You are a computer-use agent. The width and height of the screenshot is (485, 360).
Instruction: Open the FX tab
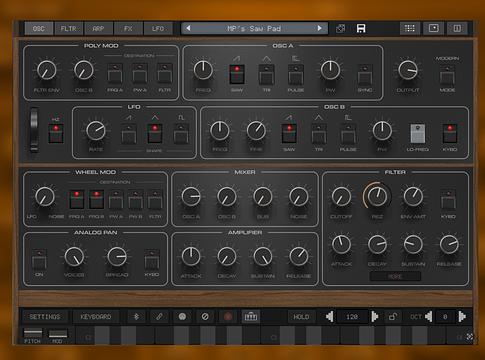128,29
